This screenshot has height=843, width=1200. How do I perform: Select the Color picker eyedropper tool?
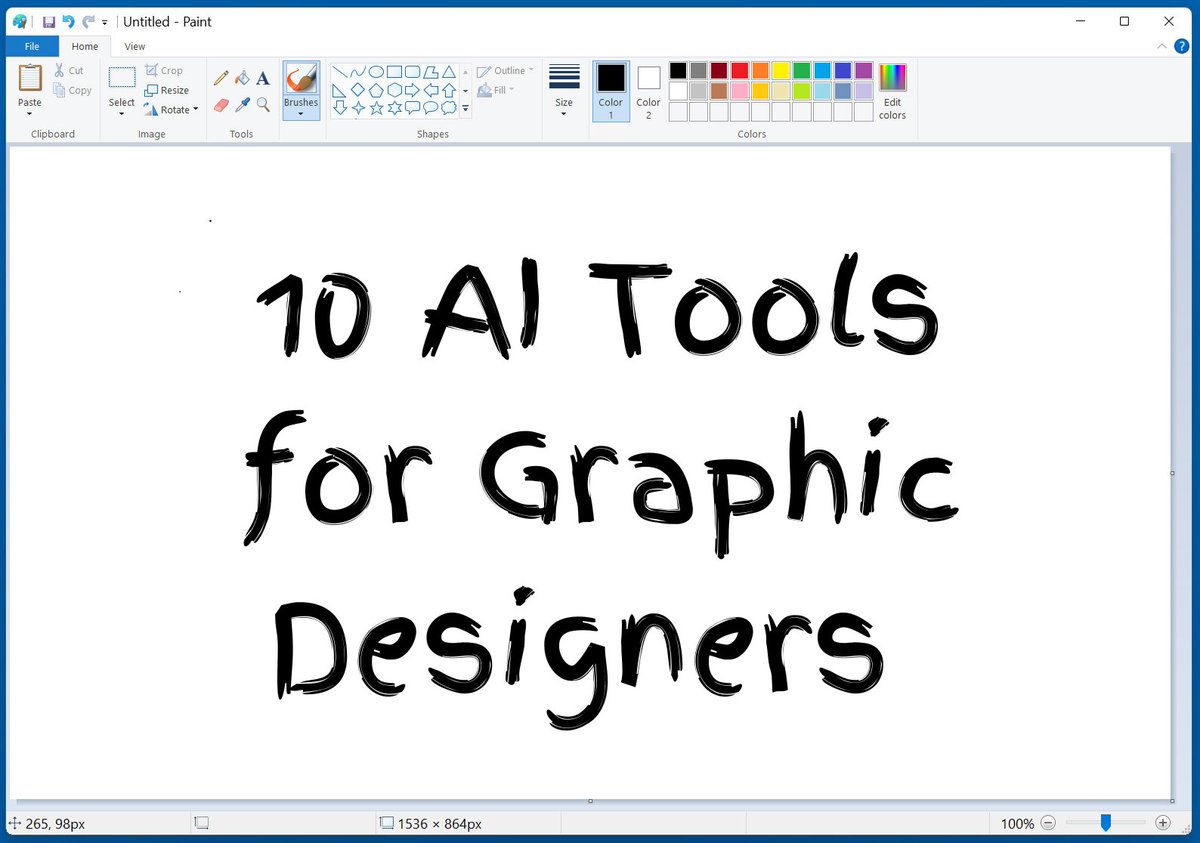point(241,105)
